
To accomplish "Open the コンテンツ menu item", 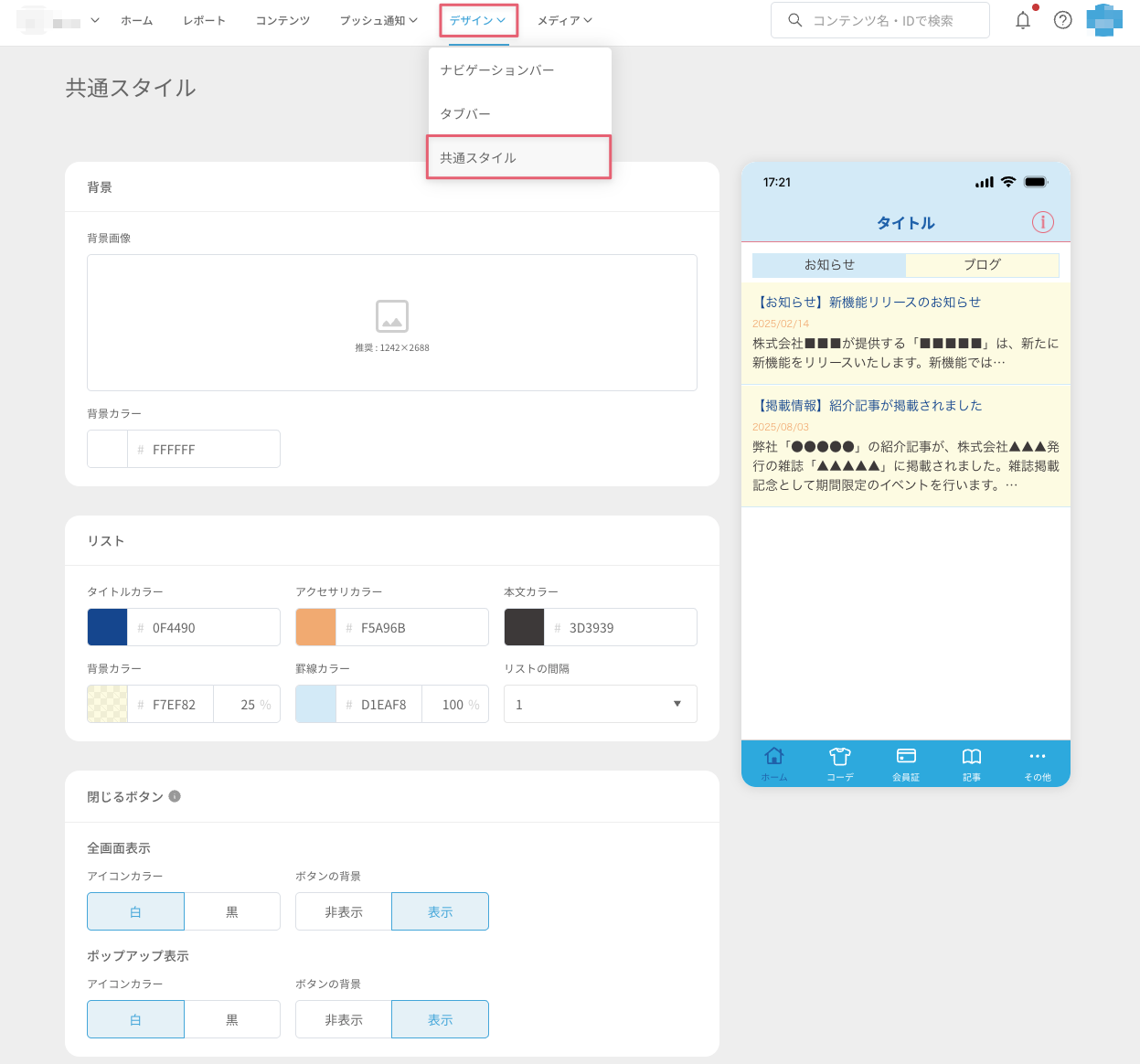I will [x=282, y=20].
